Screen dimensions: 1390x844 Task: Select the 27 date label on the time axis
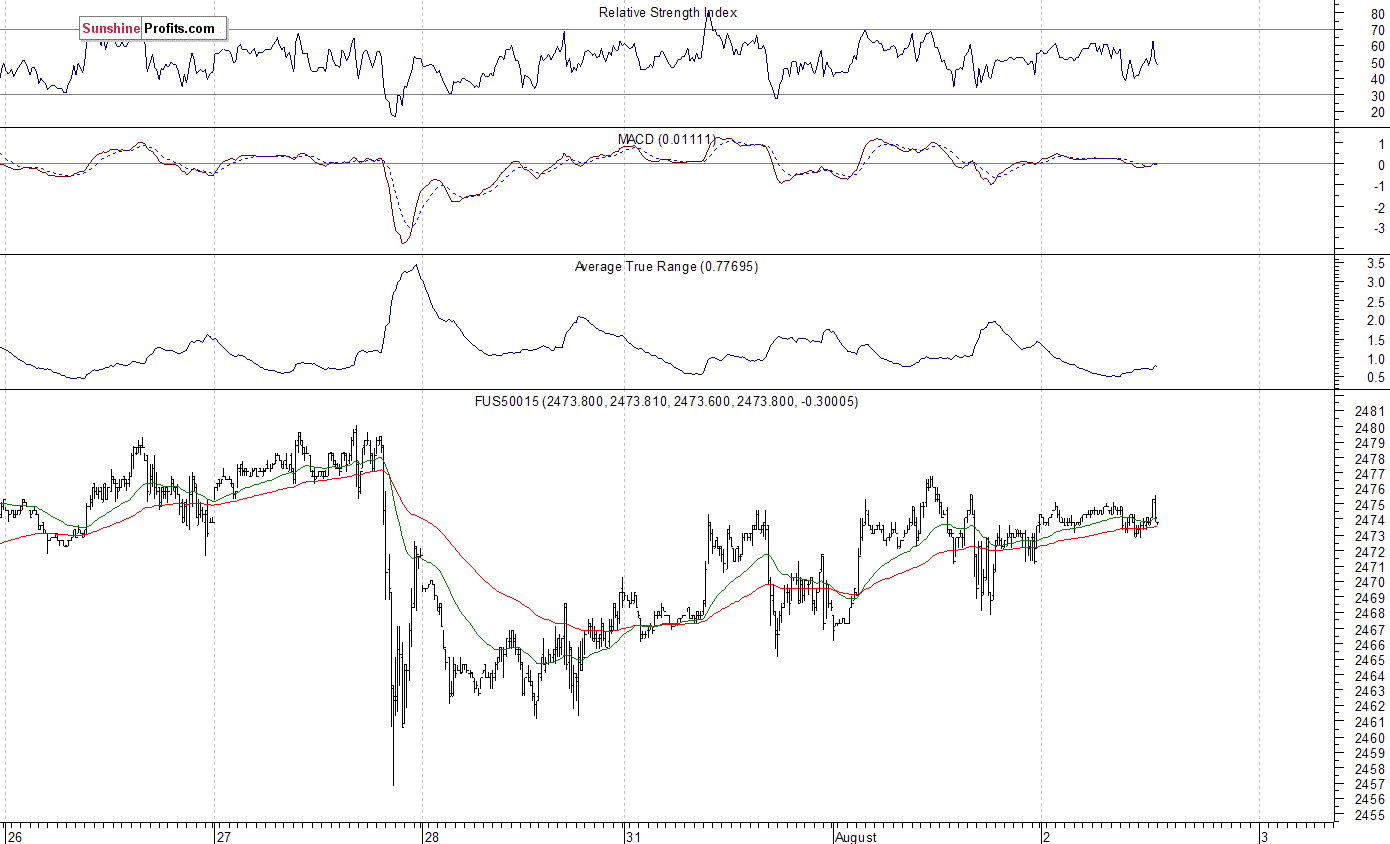pyautogui.click(x=225, y=836)
